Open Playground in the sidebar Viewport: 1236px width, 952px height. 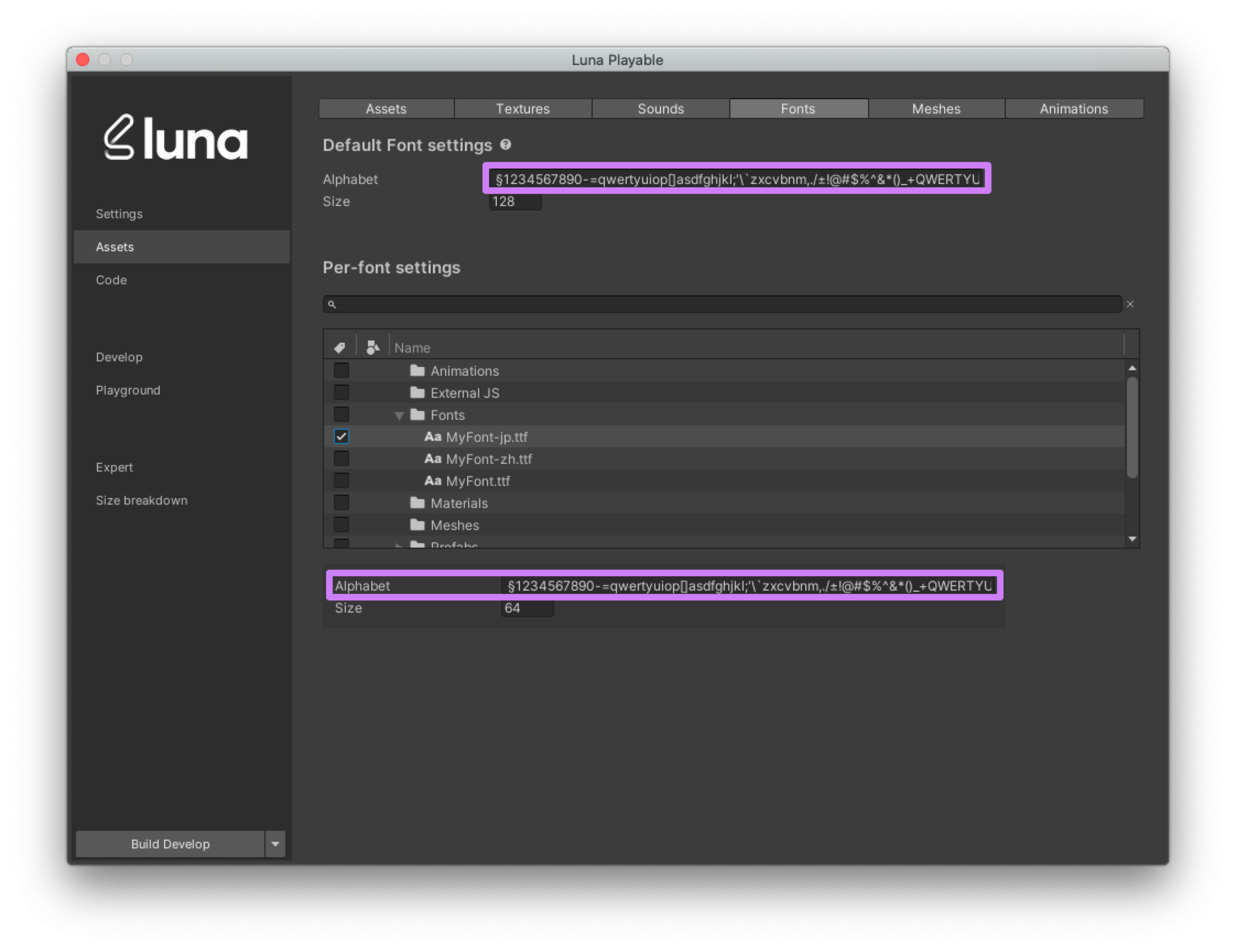click(x=182, y=391)
